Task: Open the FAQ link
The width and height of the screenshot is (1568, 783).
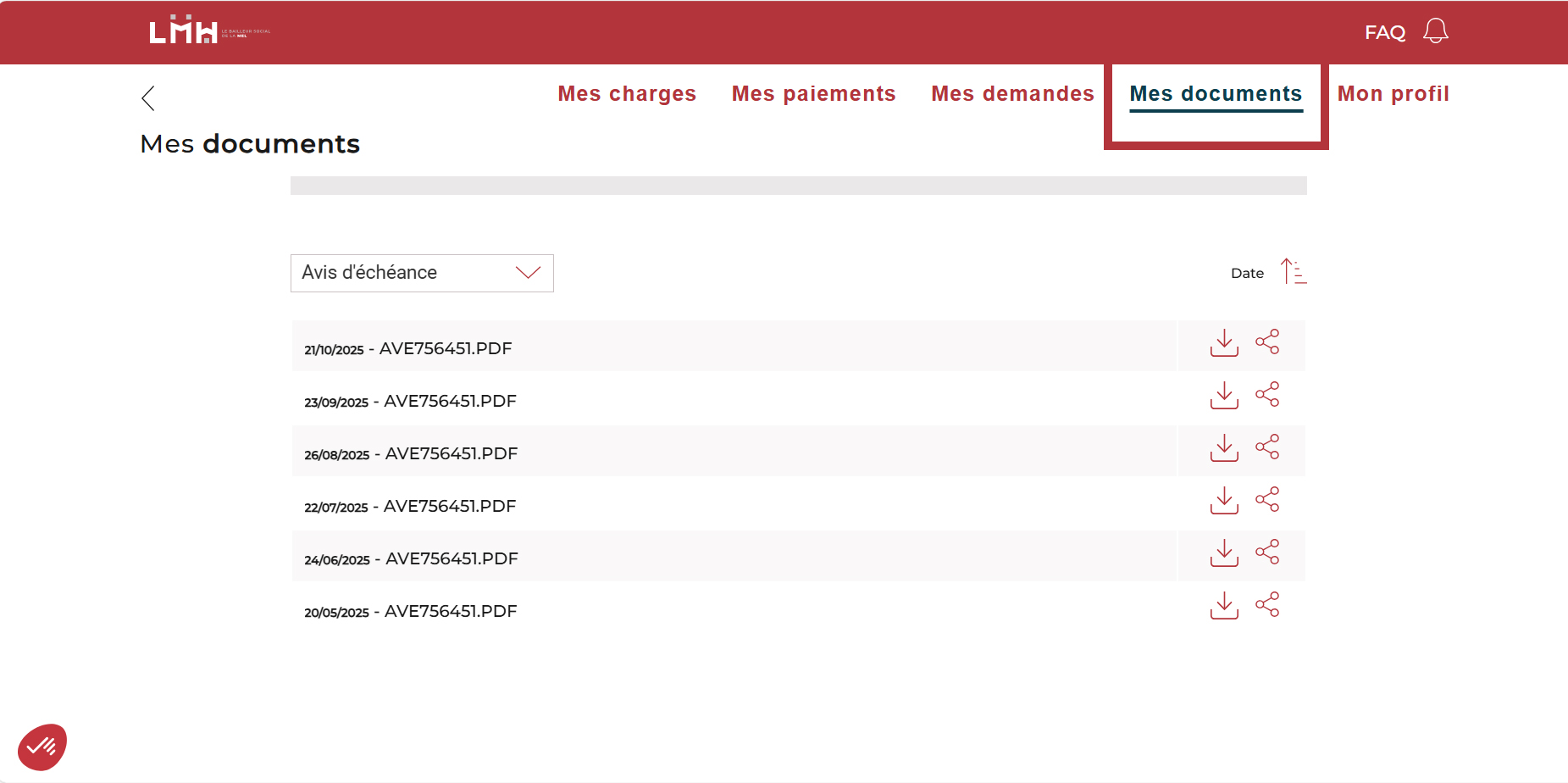Action: click(x=1384, y=32)
